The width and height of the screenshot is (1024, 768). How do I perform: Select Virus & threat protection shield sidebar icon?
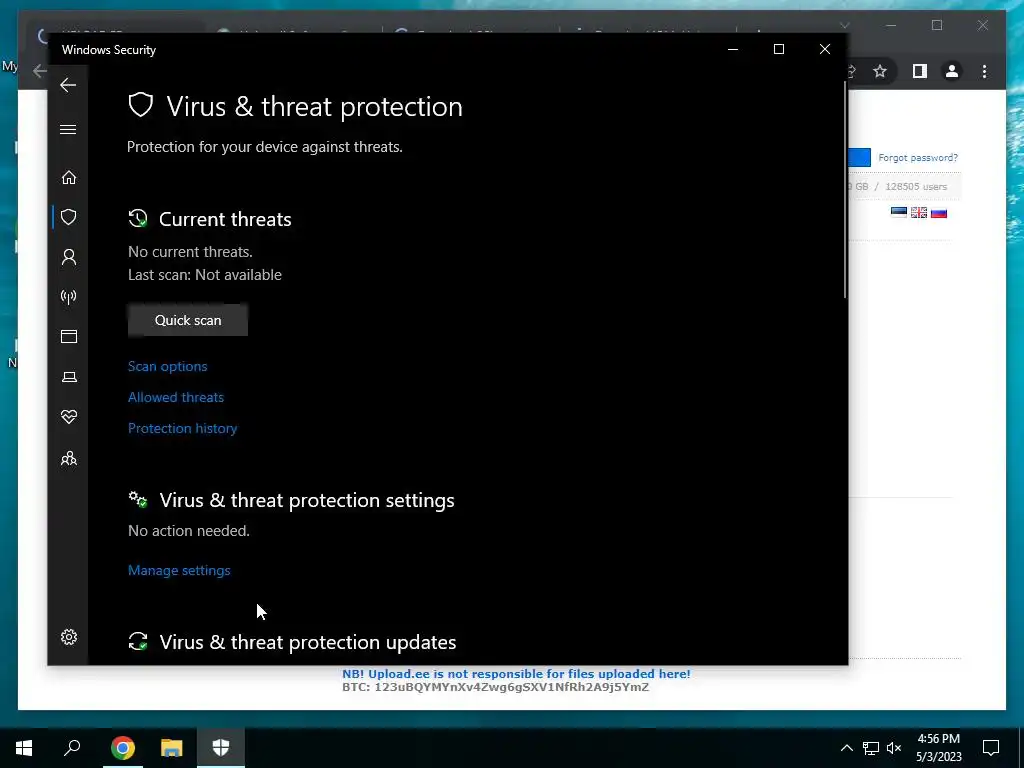pyautogui.click(x=69, y=217)
